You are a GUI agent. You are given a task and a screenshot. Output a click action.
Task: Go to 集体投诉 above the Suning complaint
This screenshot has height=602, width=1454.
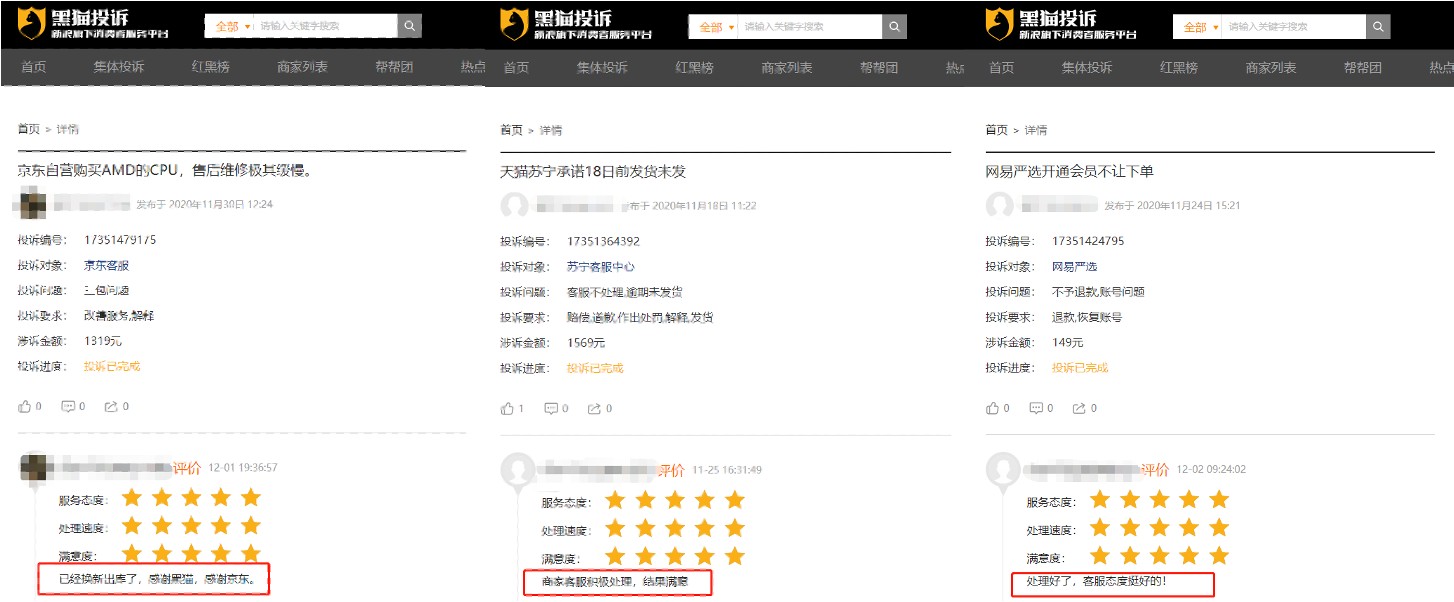pyautogui.click(x=602, y=68)
